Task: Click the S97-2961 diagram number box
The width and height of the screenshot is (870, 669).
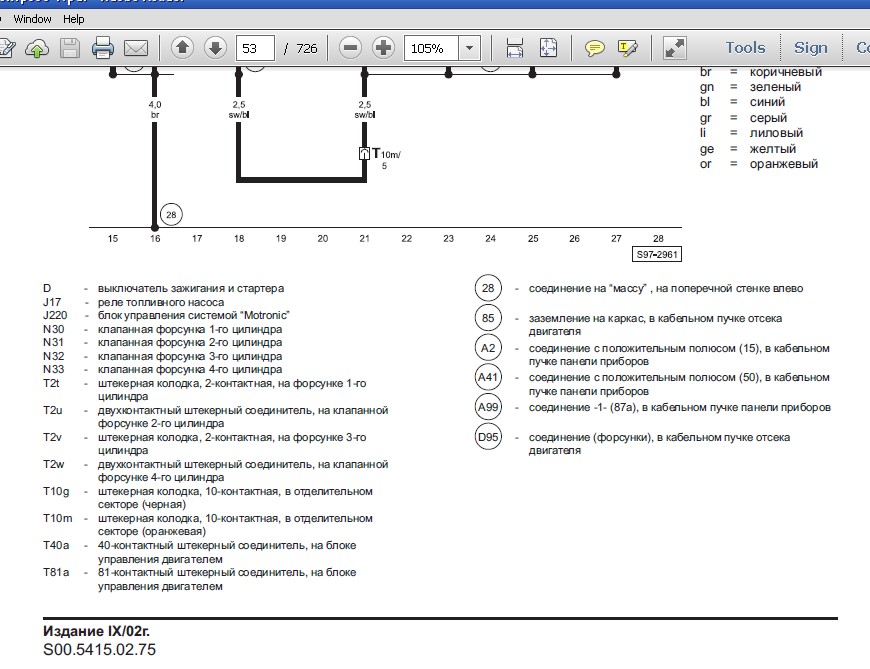Action: tap(657, 255)
